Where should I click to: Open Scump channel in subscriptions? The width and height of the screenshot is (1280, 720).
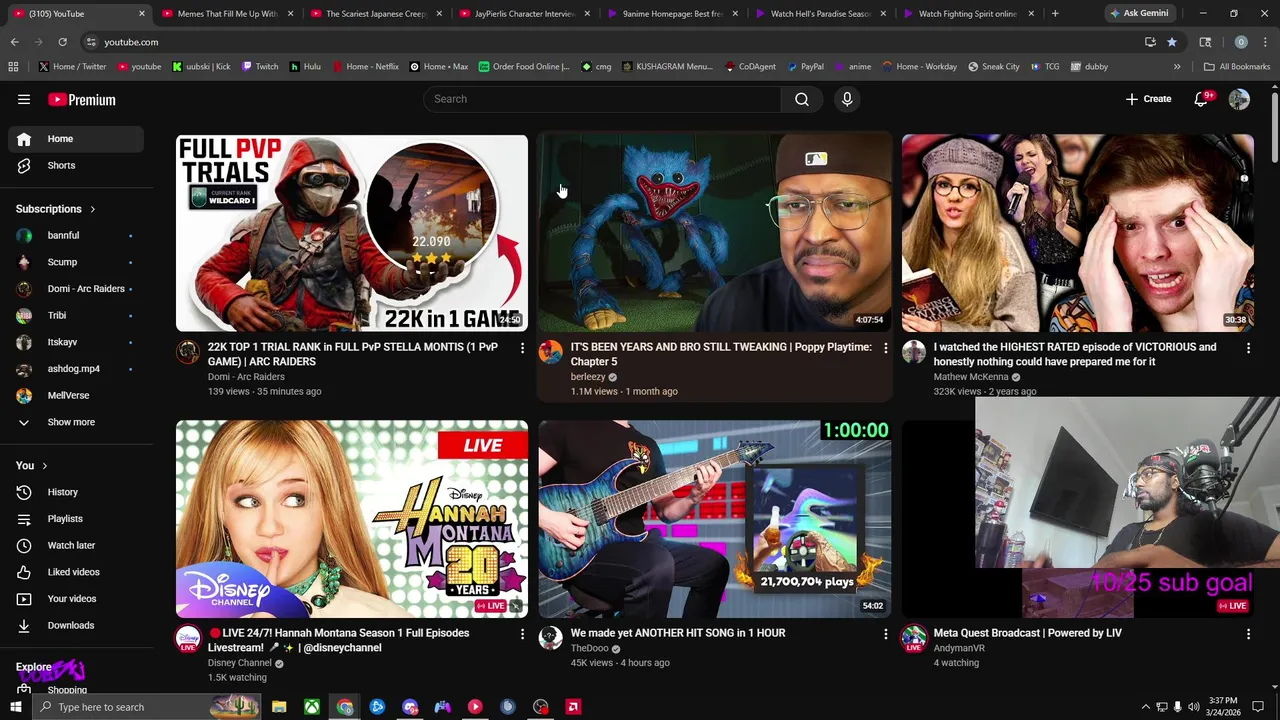tap(76, 262)
